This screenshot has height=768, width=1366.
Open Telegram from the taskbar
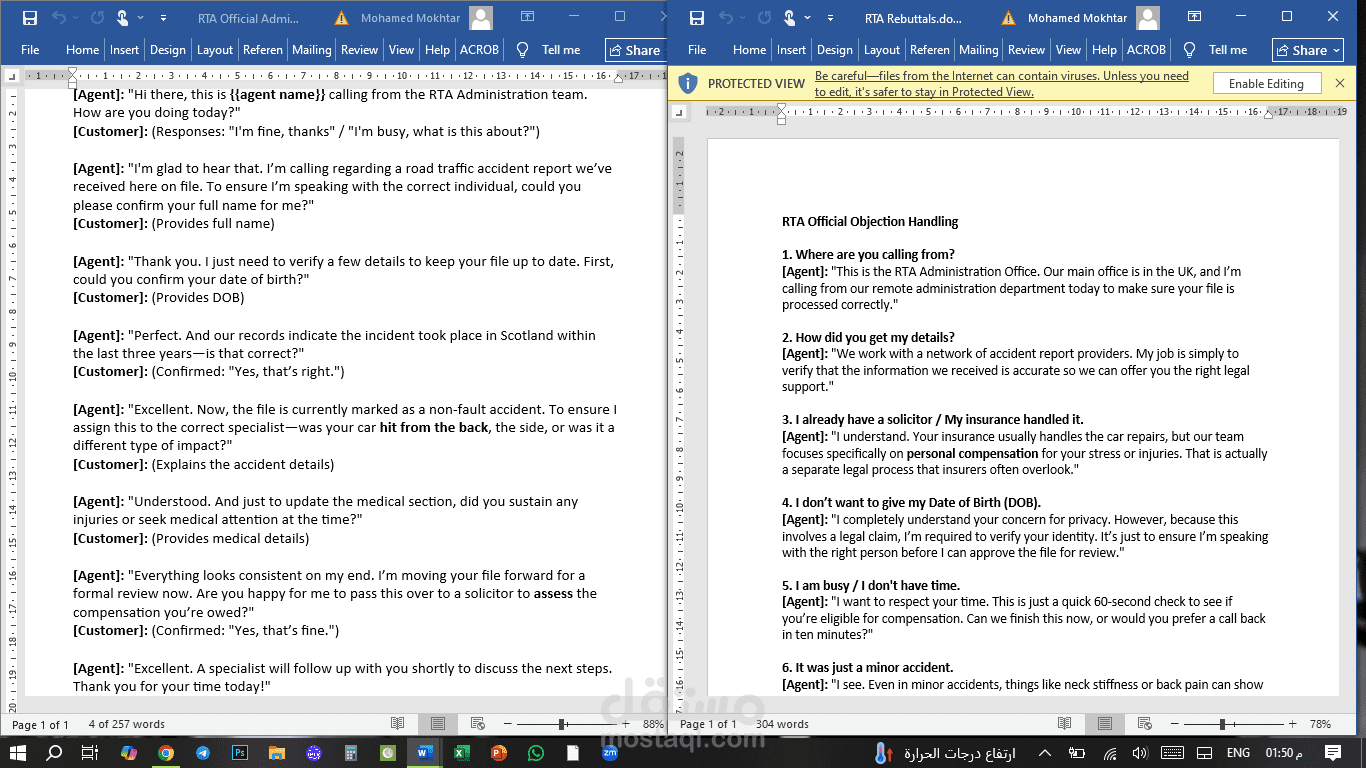(203, 753)
